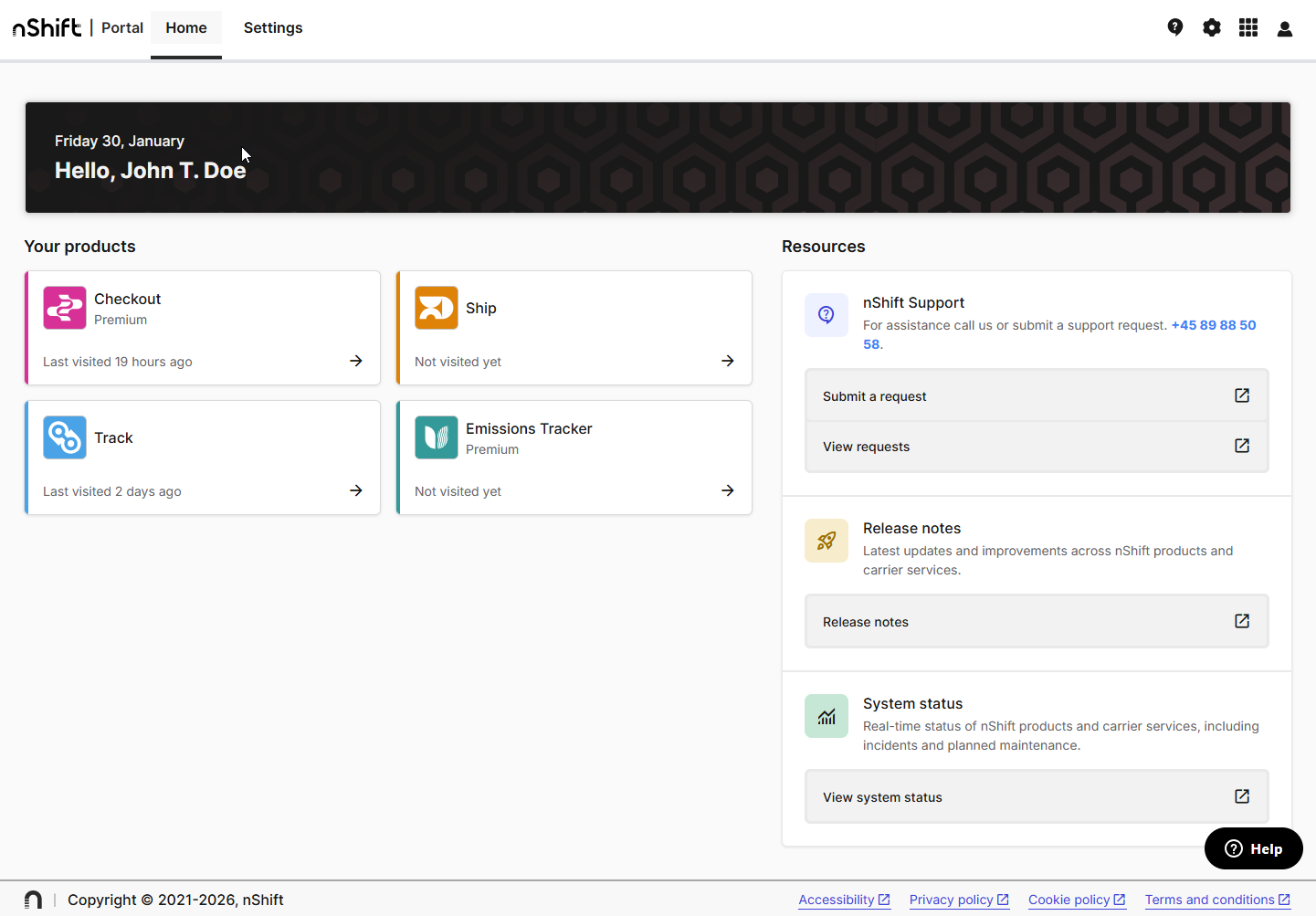The width and height of the screenshot is (1316, 916).
Task: Click the Emissions Tracker leaf icon
Action: pos(437,437)
